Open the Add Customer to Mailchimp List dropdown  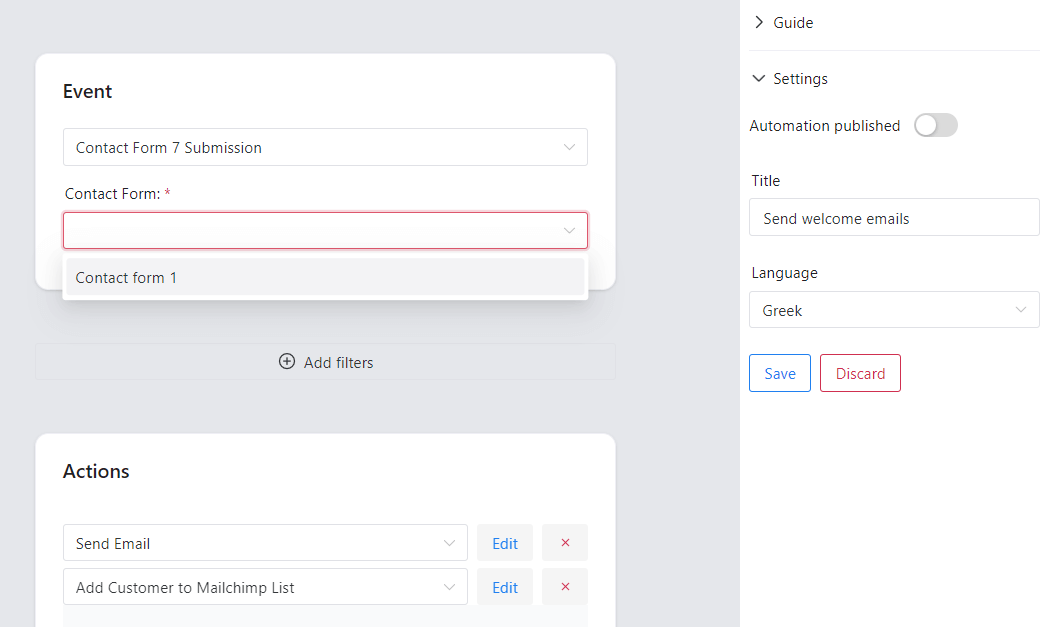point(265,587)
